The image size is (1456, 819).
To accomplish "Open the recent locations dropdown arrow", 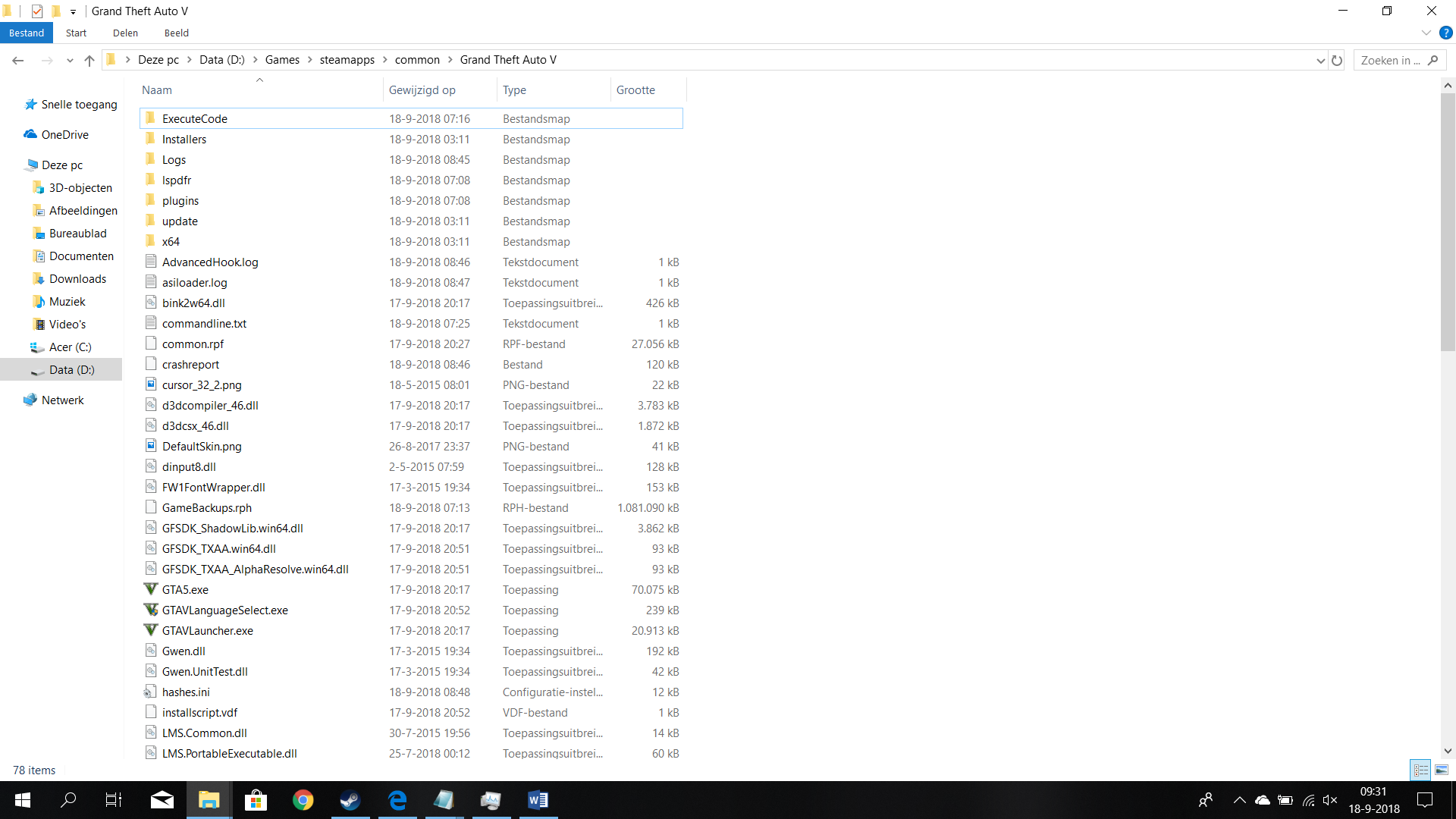I will tap(70, 60).
